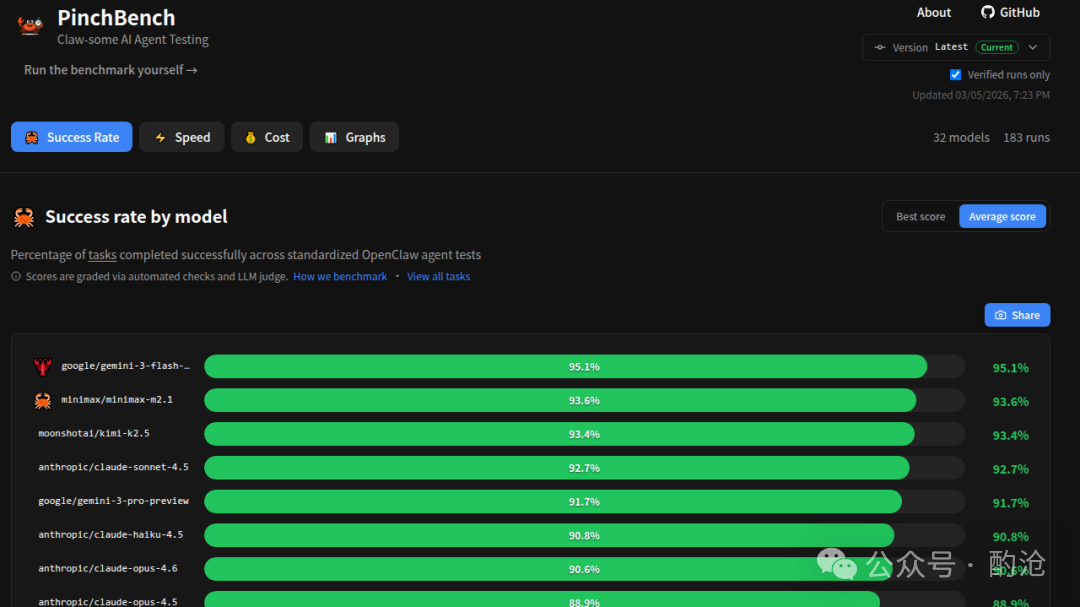
Task: Click the GitHub octocat icon
Action: point(988,12)
